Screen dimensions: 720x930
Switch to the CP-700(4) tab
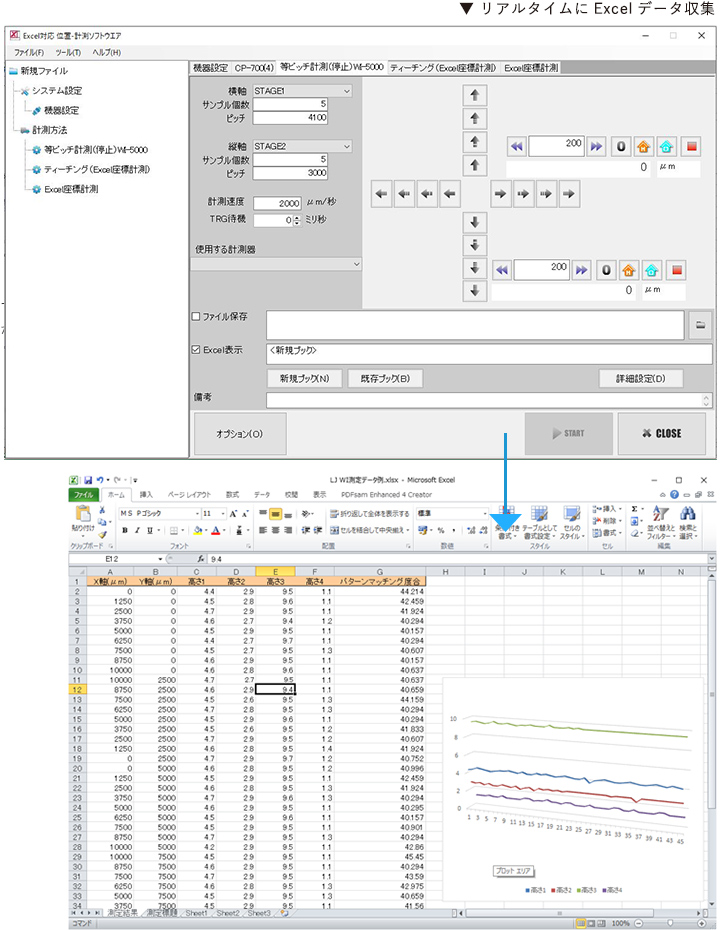click(x=254, y=68)
